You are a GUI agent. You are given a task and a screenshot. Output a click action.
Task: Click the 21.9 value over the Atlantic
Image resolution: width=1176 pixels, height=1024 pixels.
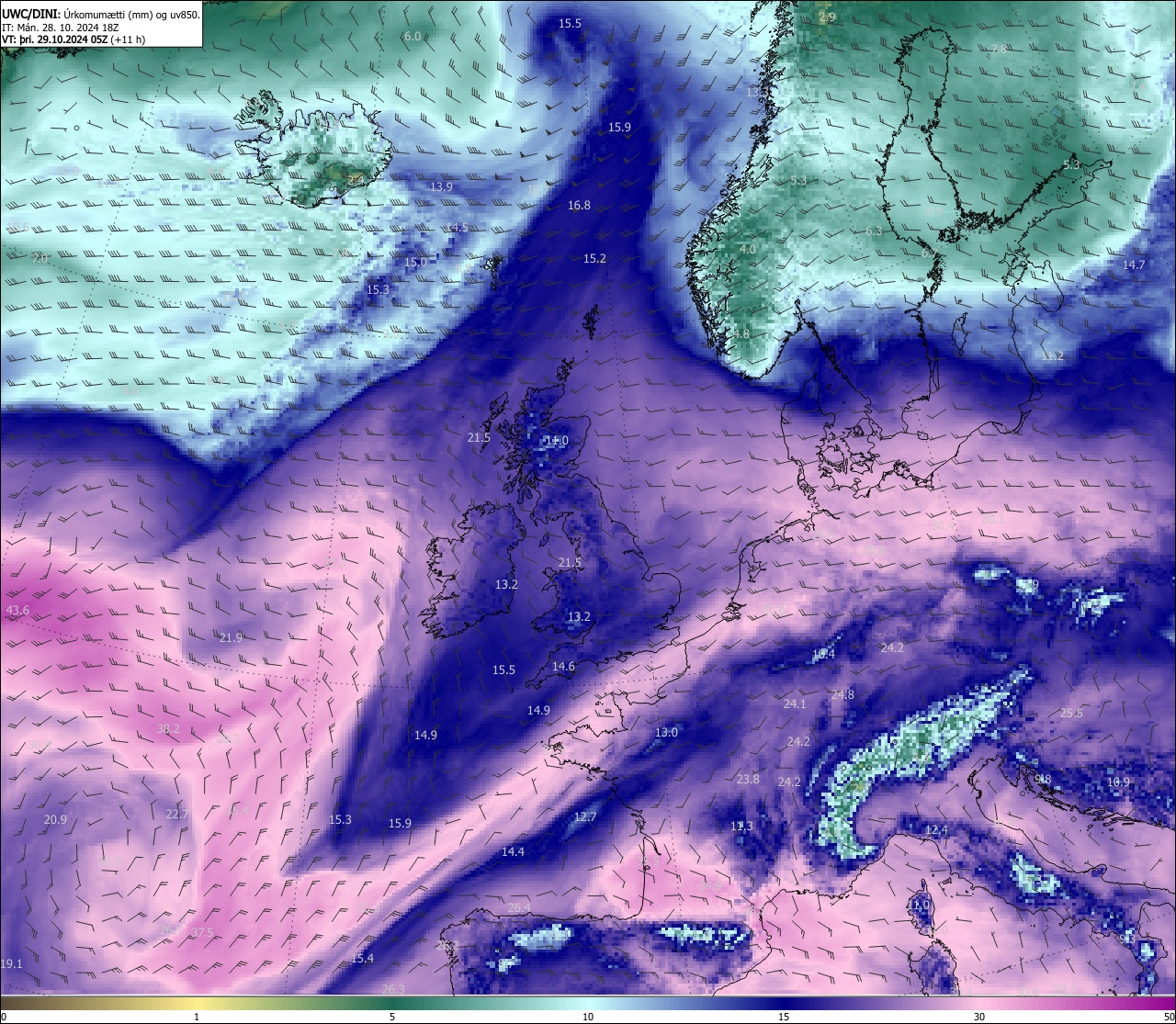click(231, 638)
